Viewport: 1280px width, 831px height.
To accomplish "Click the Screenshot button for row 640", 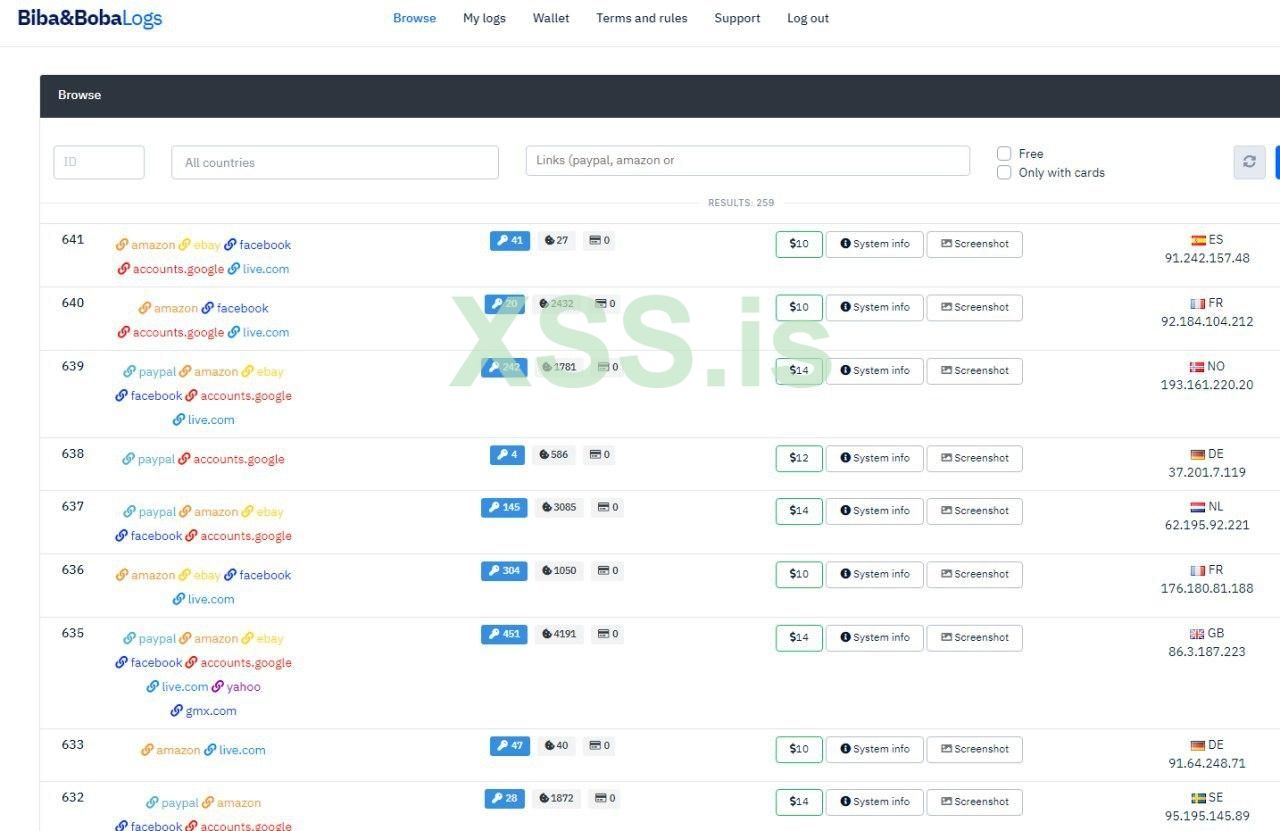I will [975, 307].
